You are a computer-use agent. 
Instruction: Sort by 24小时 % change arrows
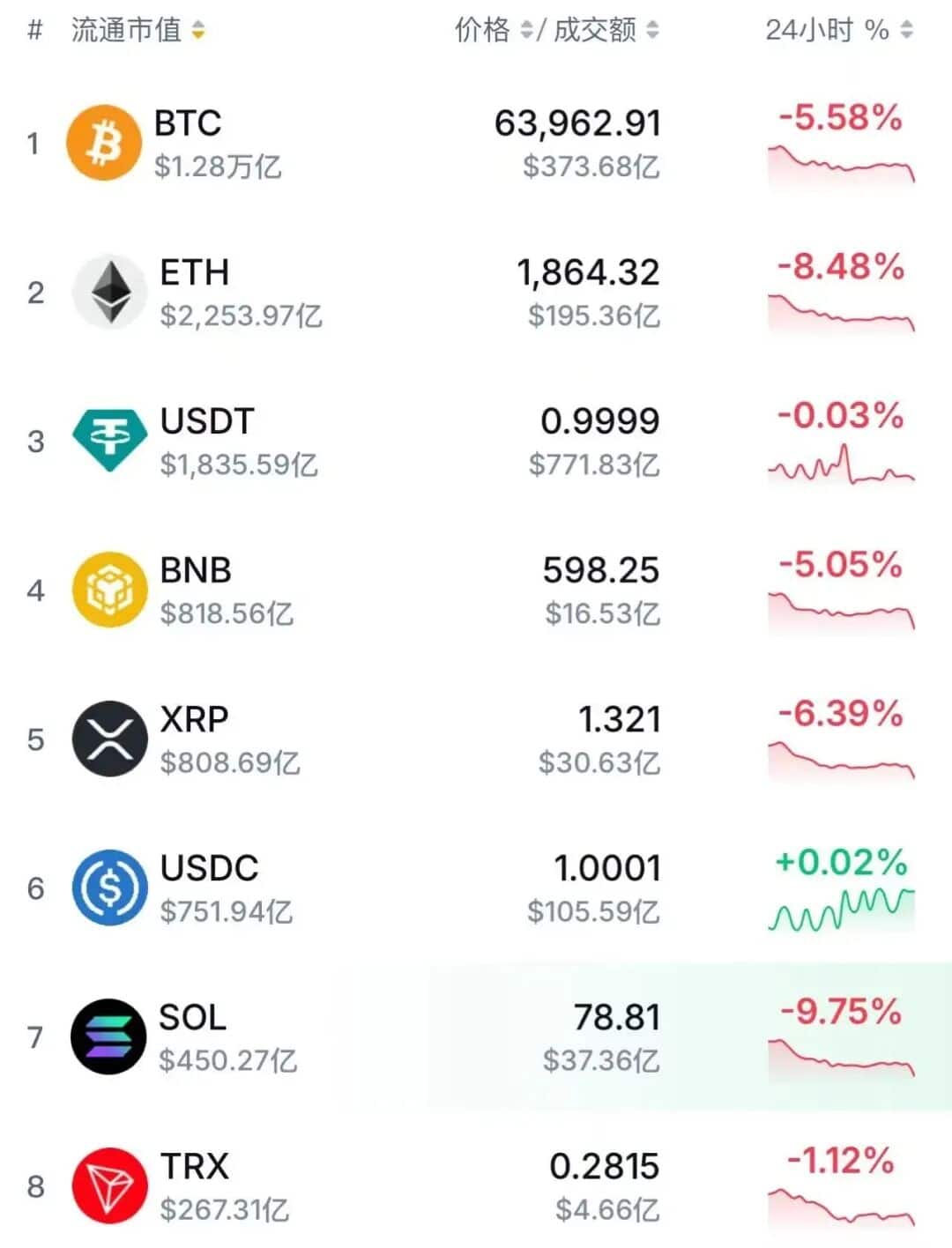pyautogui.click(x=906, y=31)
